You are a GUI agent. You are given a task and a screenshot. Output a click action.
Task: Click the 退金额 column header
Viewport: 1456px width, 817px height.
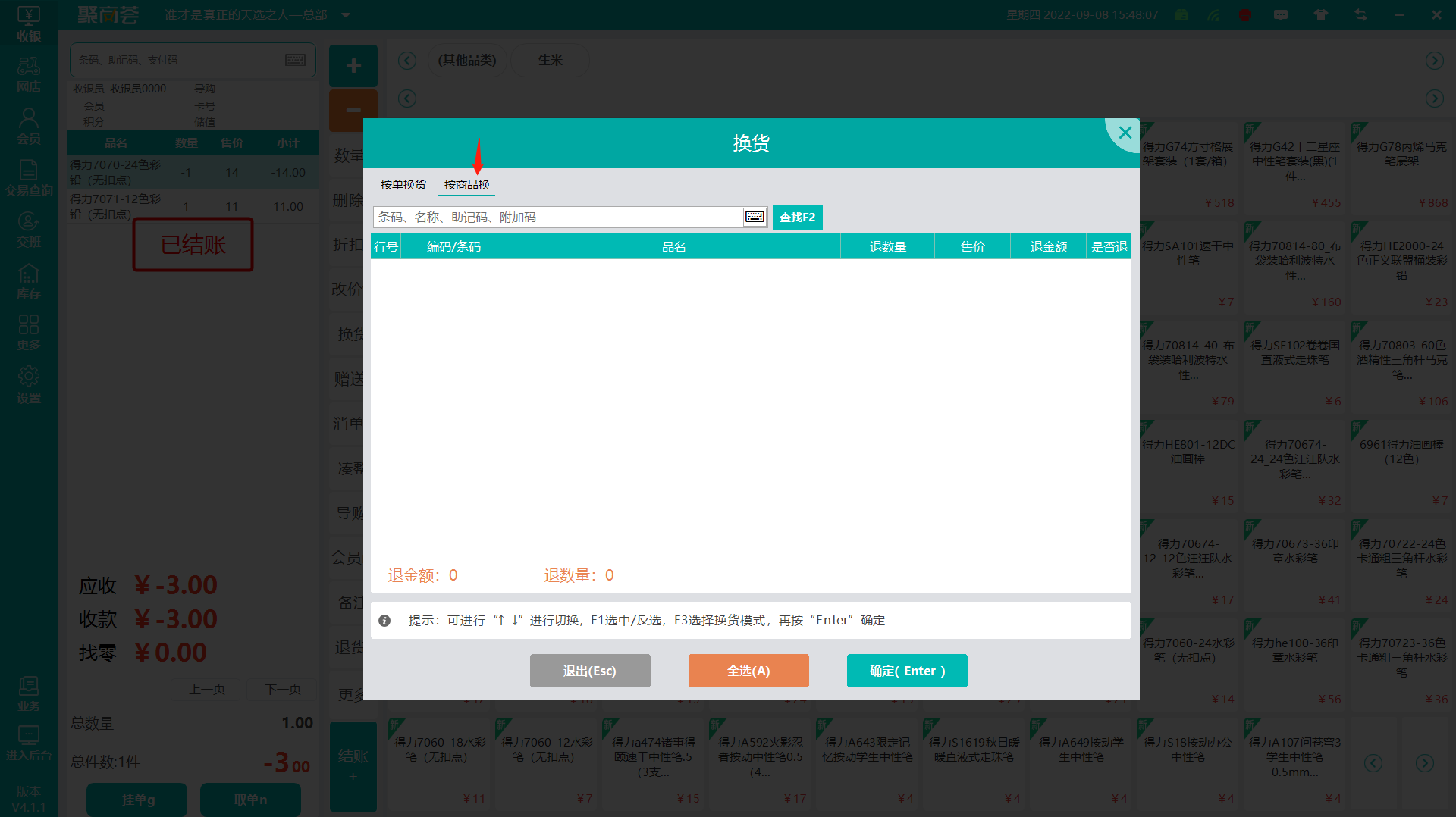pos(1048,246)
